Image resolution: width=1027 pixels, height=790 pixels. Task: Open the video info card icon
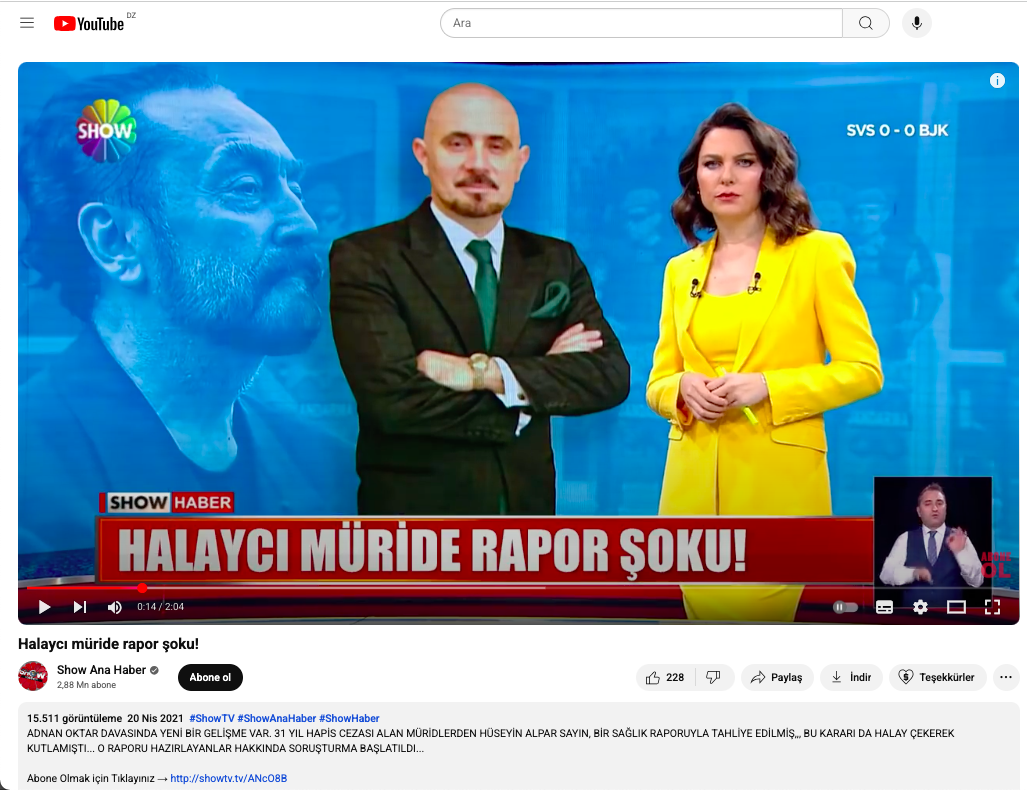(x=997, y=81)
